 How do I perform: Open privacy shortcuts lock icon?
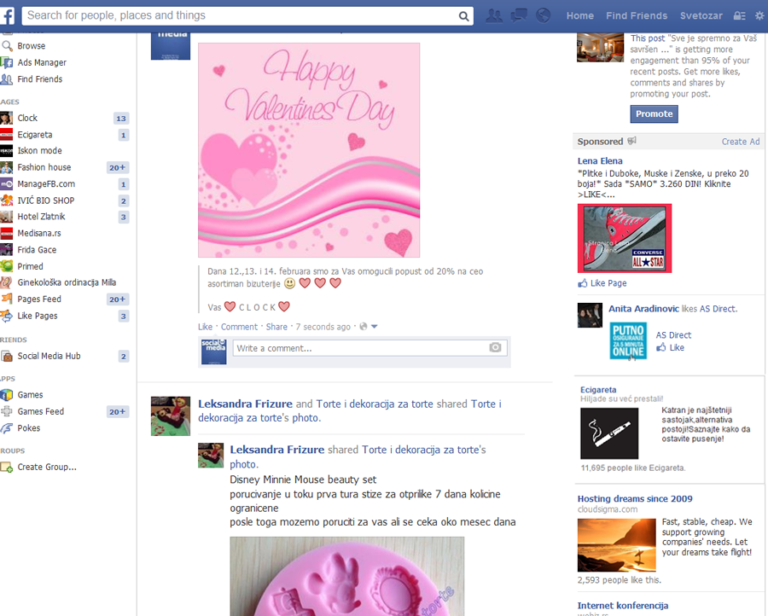tap(739, 16)
